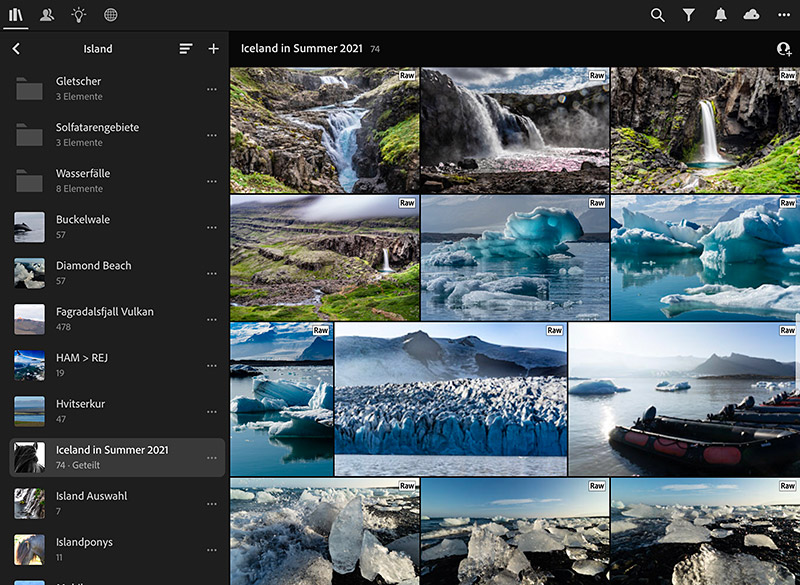Add a new album with plus button
Image resolution: width=800 pixels, height=585 pixels.
(x=213, y=49)
